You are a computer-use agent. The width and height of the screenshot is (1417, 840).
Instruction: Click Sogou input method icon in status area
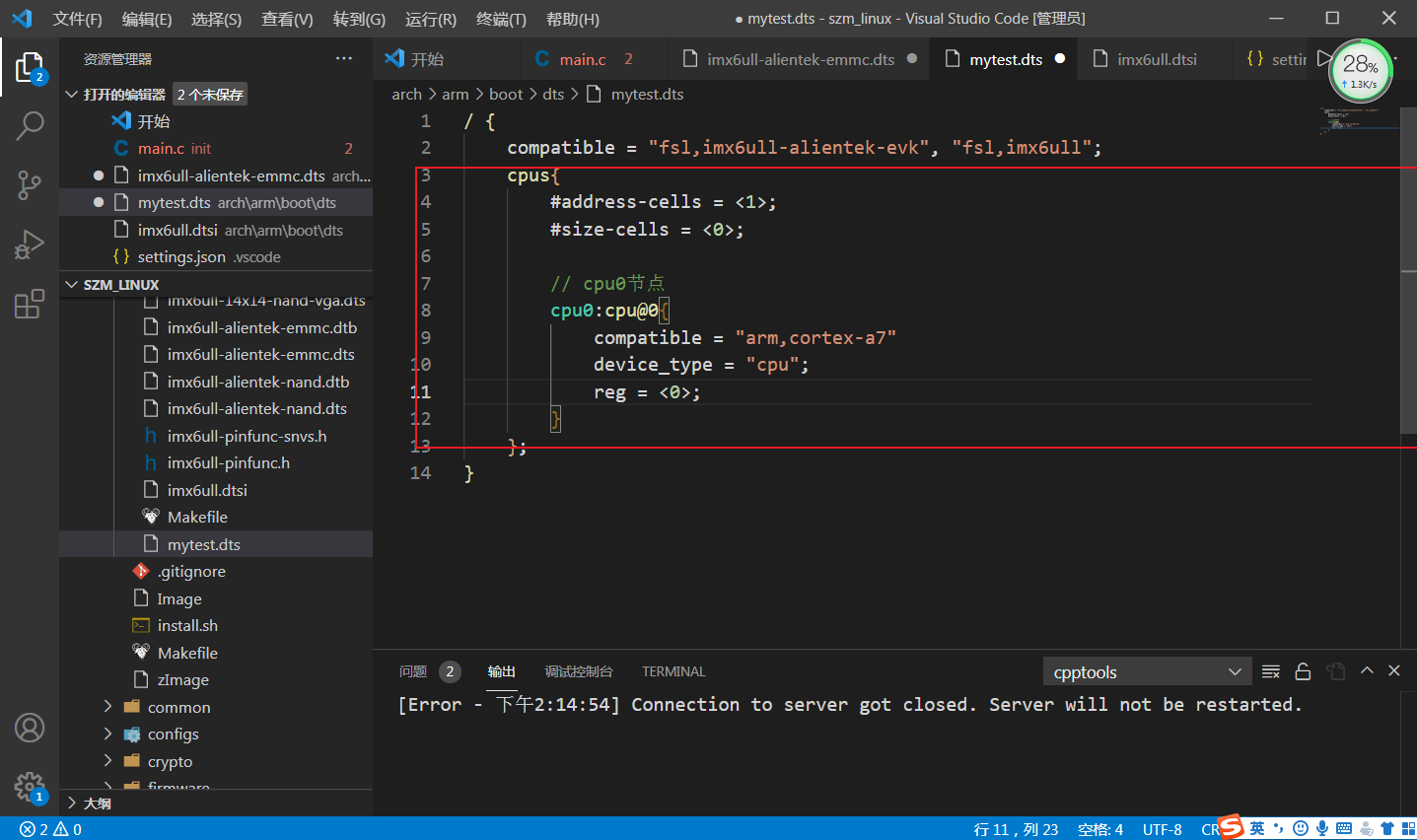1231,826
